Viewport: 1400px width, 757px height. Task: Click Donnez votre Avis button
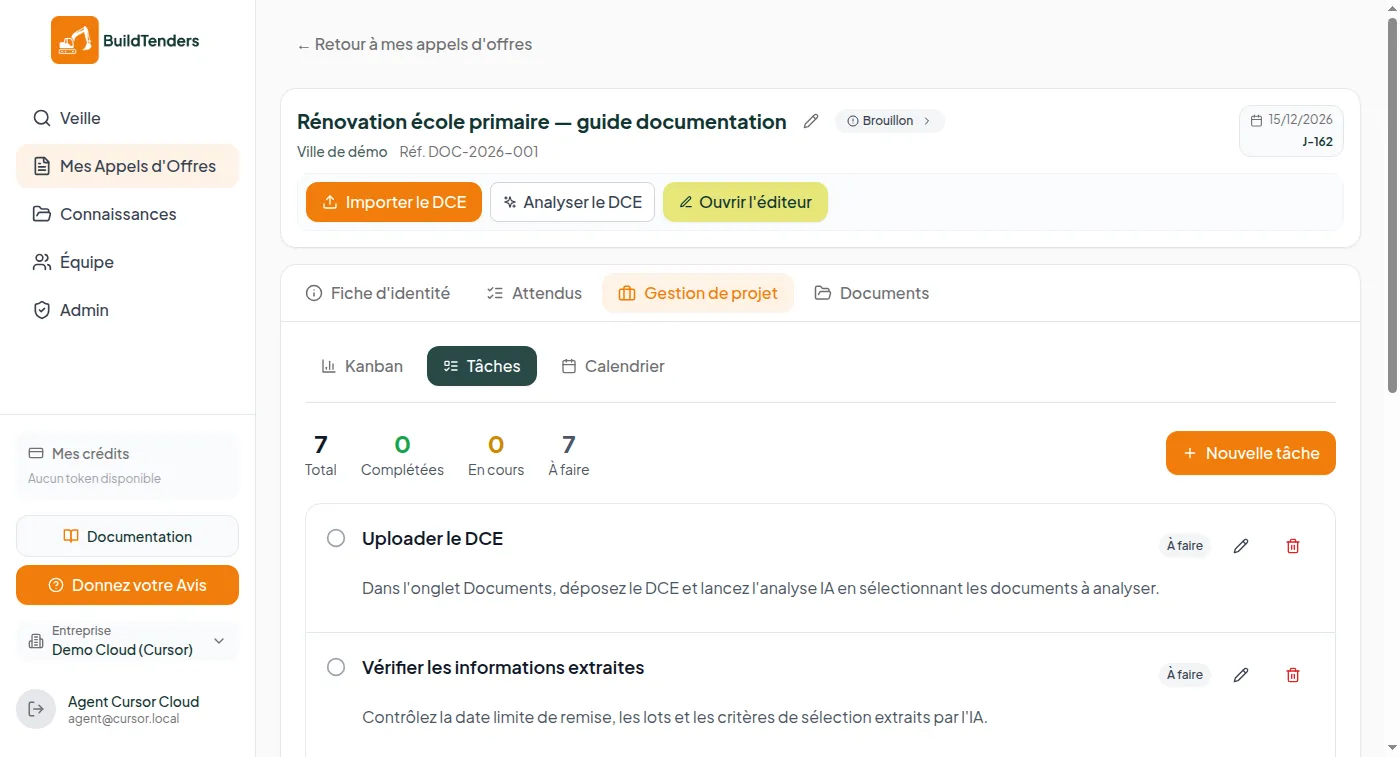(127, 585)
